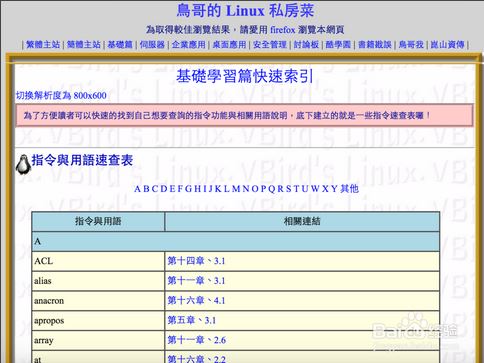Click the 基礎學習篇快速索引 page heading
The image size is (484, 363).
tap(245, 76)
